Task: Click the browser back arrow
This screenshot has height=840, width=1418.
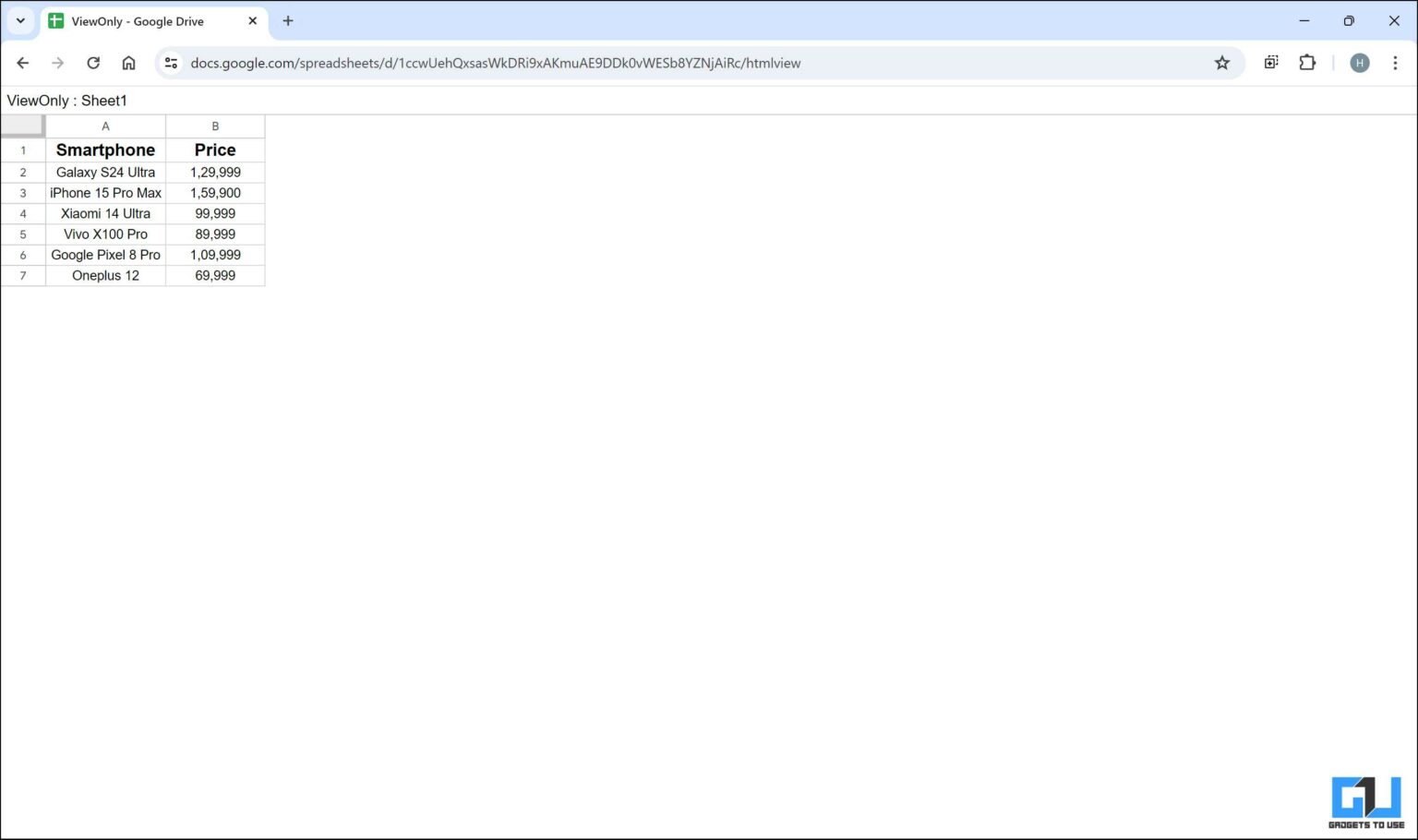Action: tap(23, 63)
